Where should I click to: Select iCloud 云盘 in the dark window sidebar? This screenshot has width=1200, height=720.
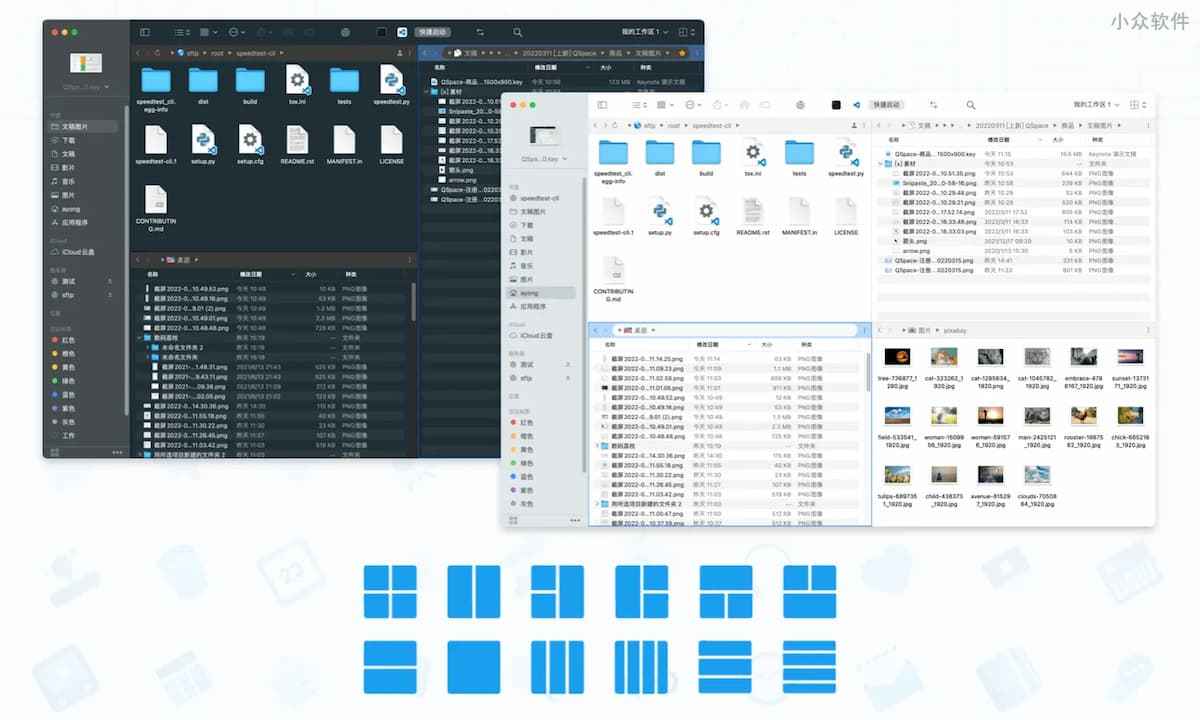point(78,252)
